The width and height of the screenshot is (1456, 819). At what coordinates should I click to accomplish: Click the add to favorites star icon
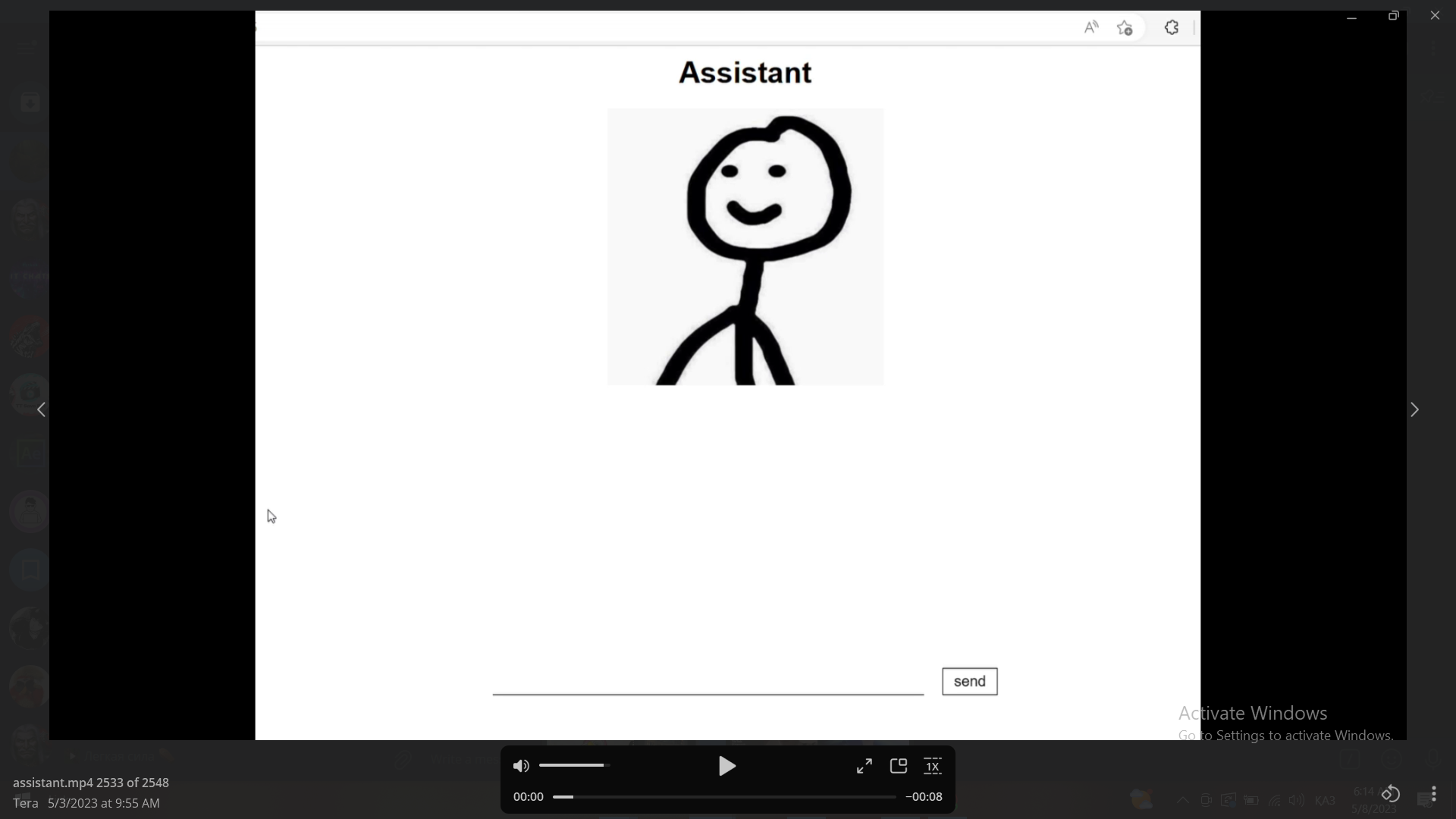click(x=1125, y=28)
